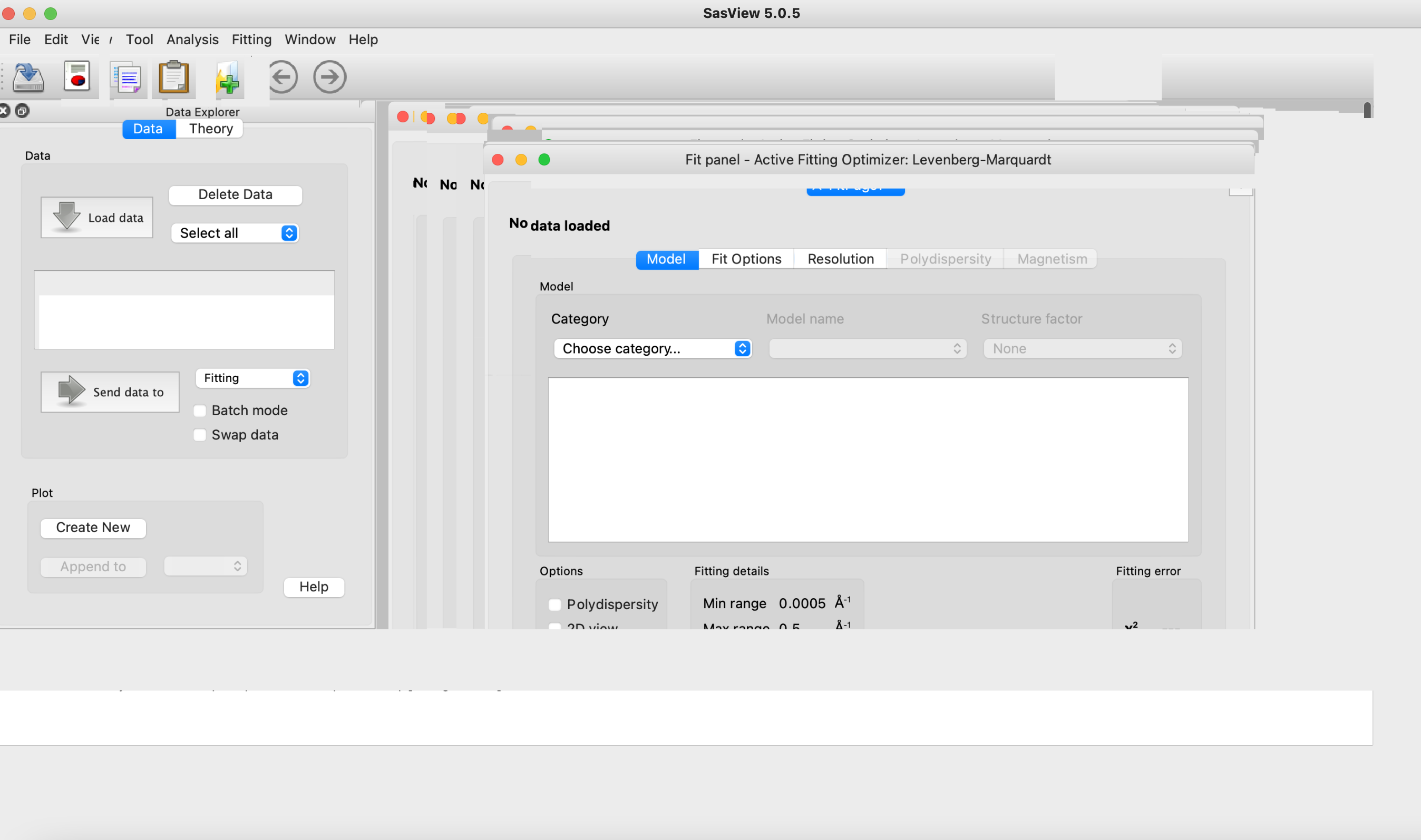Enable Batch mode
The image size is (1421, 840).
[200, 411]
